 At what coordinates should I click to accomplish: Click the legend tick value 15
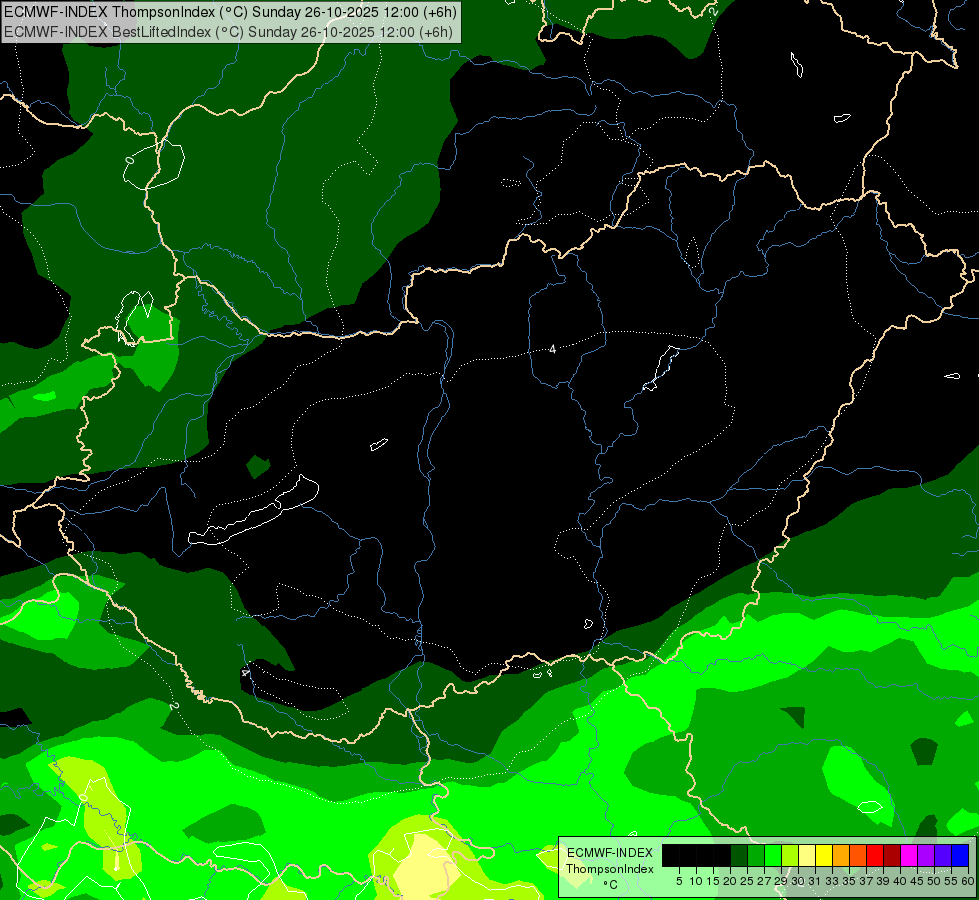pos(713,881)
